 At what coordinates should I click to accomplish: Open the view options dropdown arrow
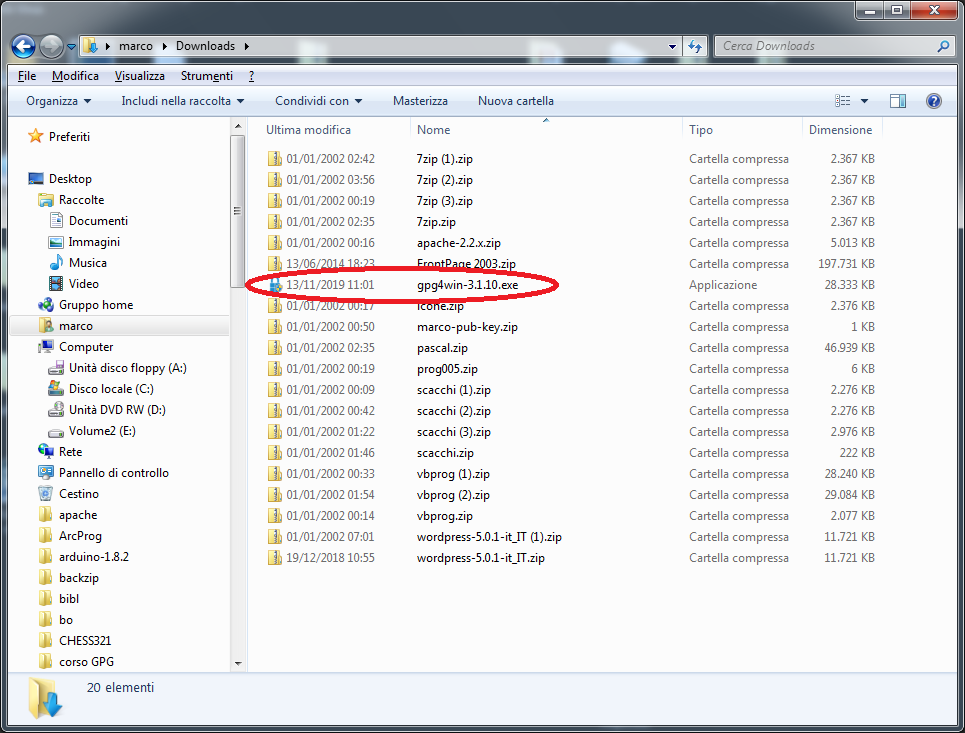click(x=864, y=101)
